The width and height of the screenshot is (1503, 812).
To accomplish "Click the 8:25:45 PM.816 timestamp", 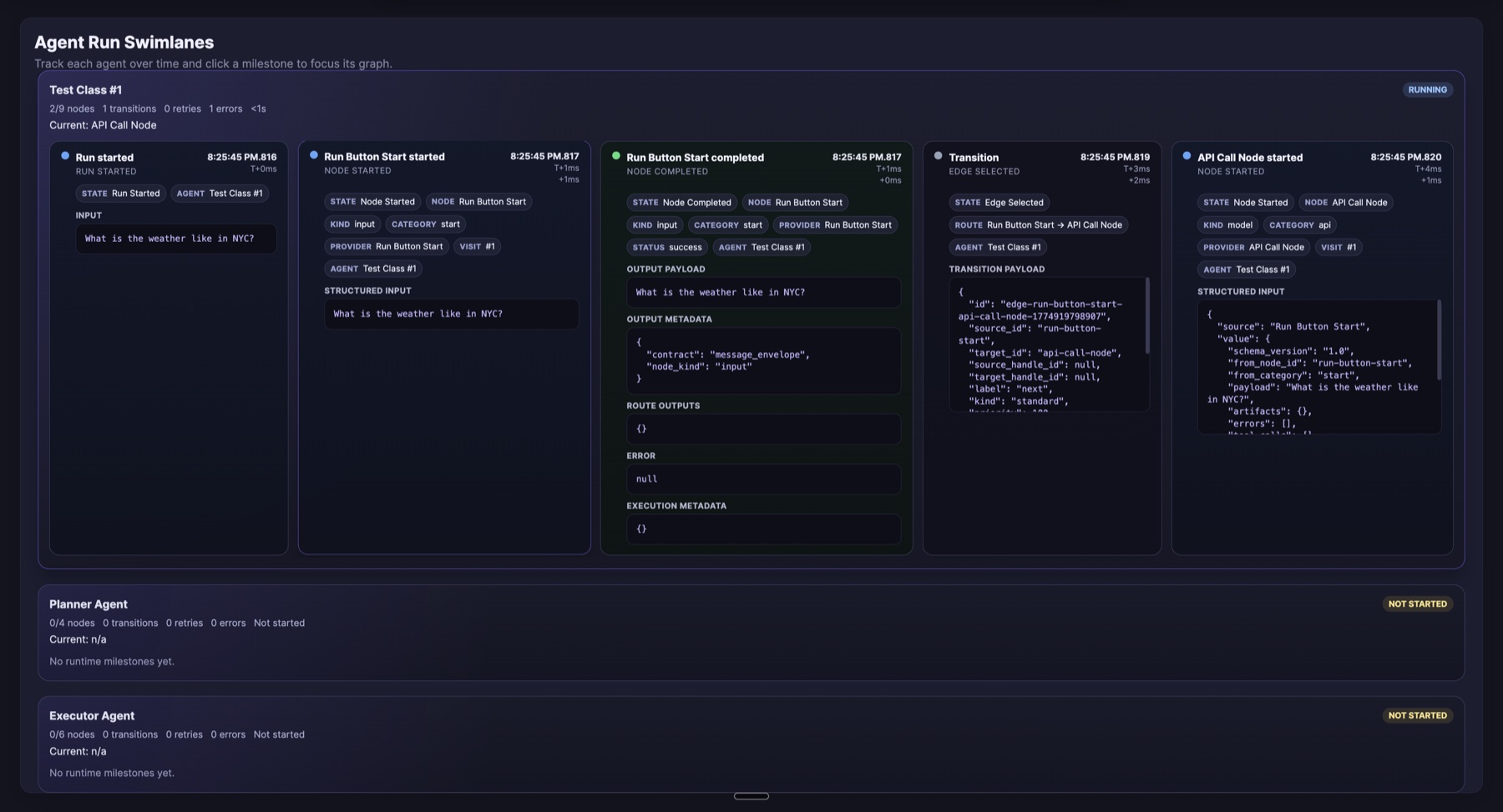I will click(x=242, y=157).
